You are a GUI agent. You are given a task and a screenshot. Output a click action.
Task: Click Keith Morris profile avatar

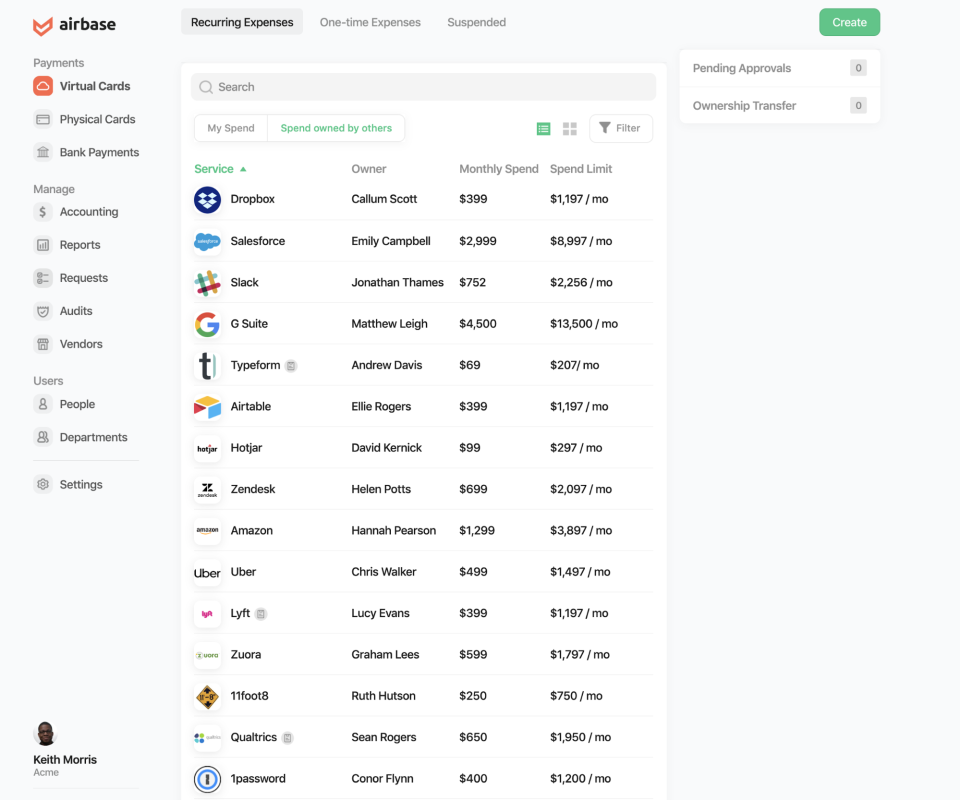45,733
